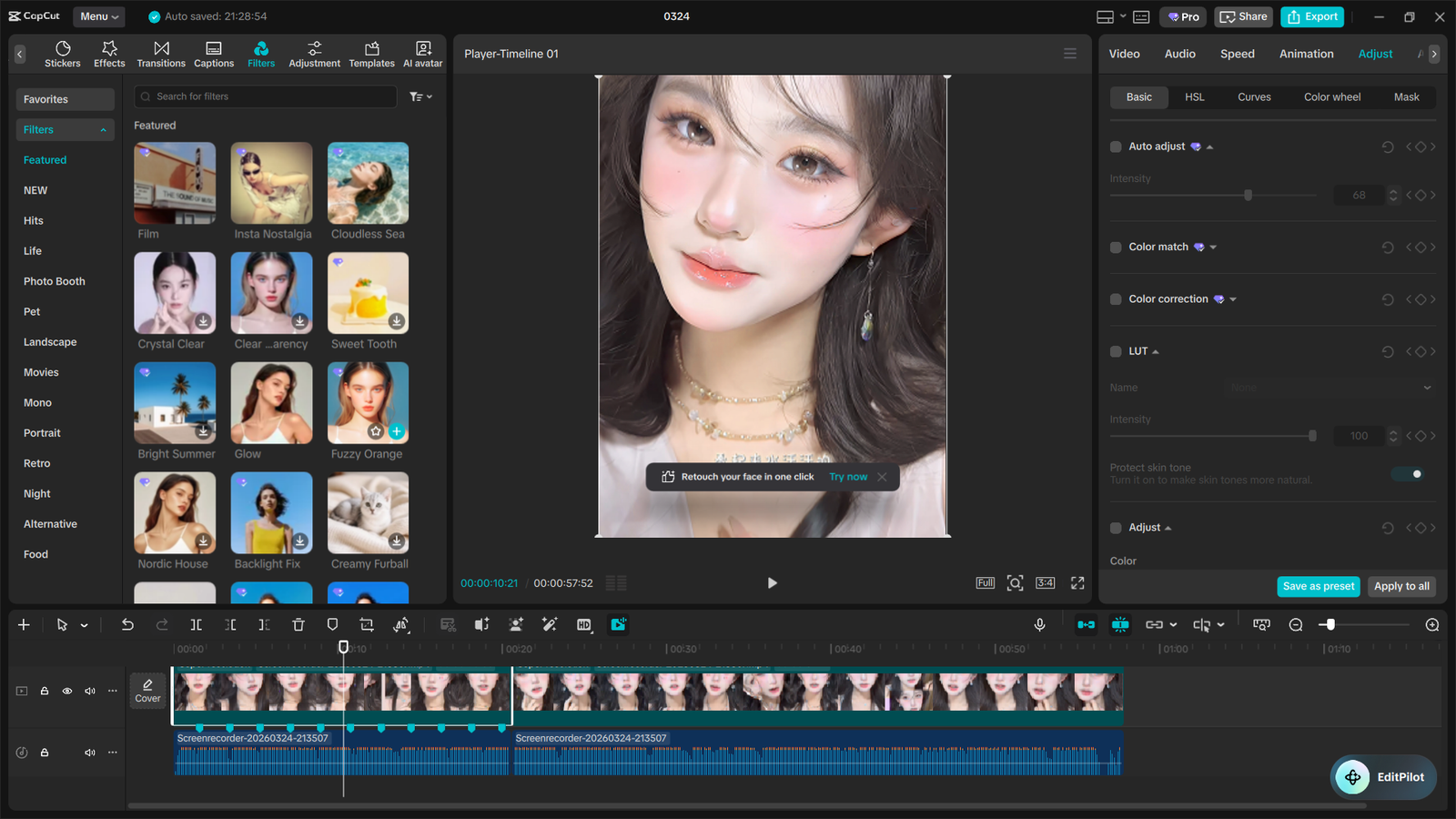Click the Split clip icon in timeline toolbar
This screenshot has width=1456, height=819.
(x=196, y=625)
